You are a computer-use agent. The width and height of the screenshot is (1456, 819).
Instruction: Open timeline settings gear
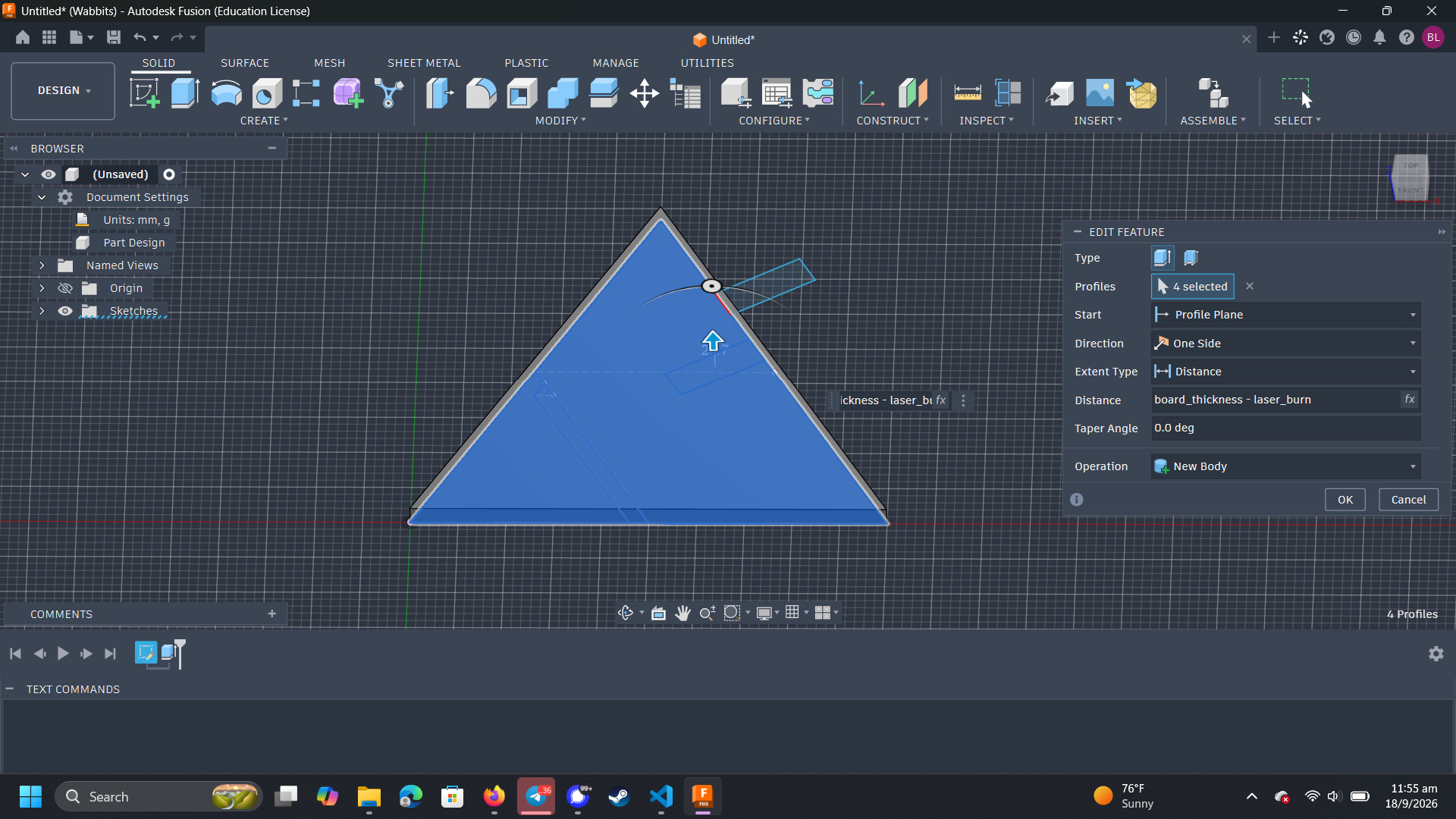1436,654
